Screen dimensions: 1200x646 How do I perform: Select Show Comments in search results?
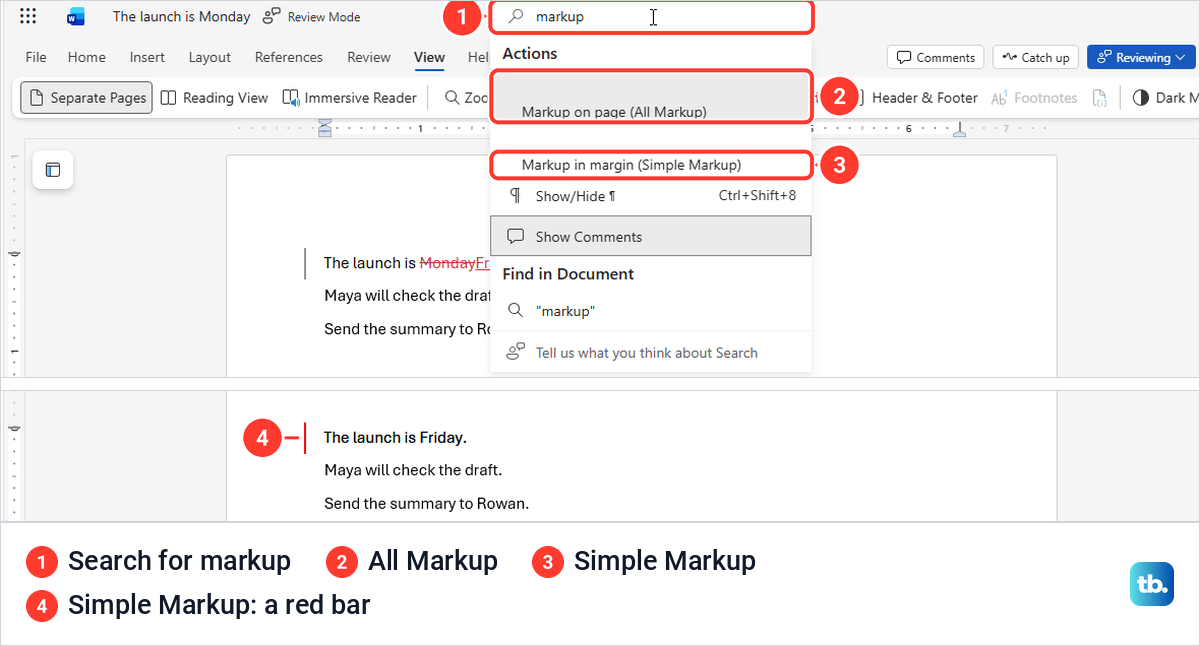pyautogui.click(x=651, y=237)
